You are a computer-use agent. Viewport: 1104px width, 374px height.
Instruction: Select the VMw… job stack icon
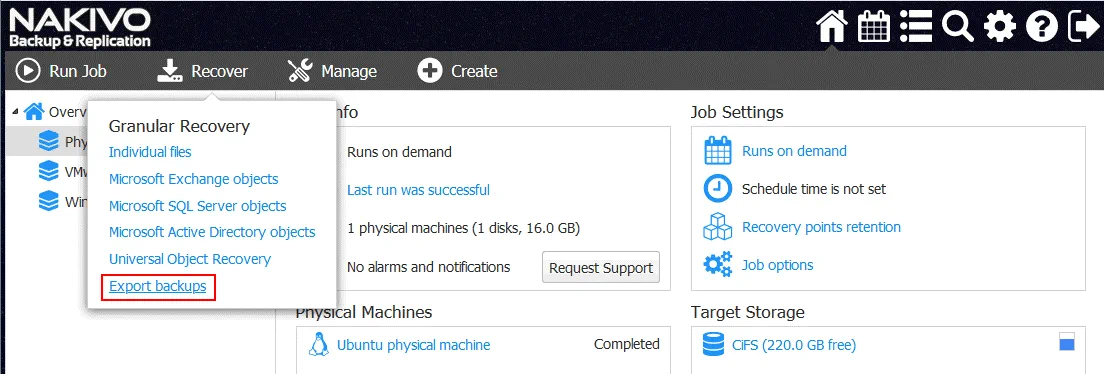(x=49, y=171)
